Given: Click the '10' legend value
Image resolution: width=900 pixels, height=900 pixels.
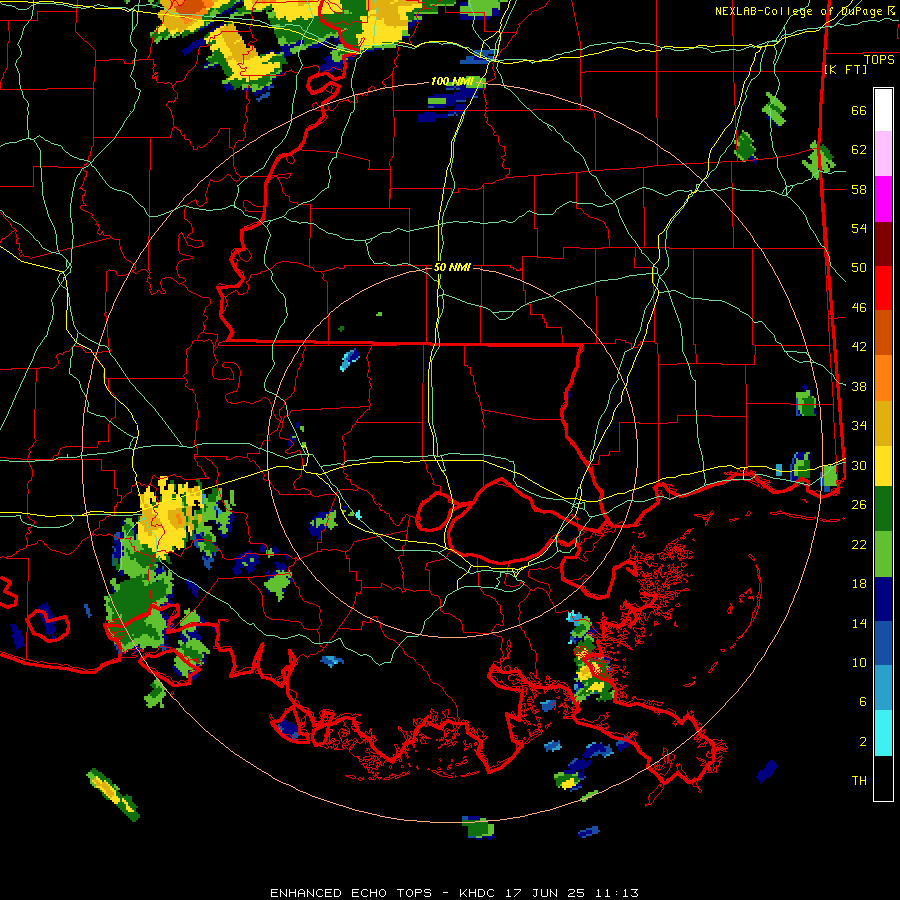Looking at the screenshot, I should point(859,662).
